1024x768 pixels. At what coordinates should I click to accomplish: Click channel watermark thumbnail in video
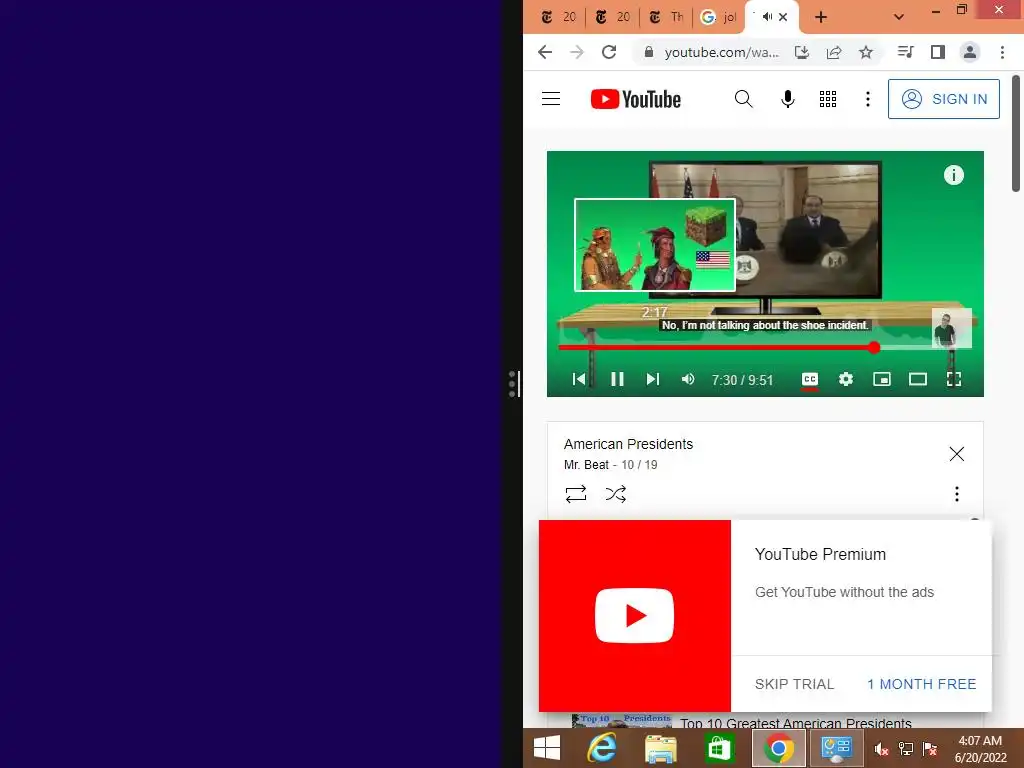coord(952,328)
